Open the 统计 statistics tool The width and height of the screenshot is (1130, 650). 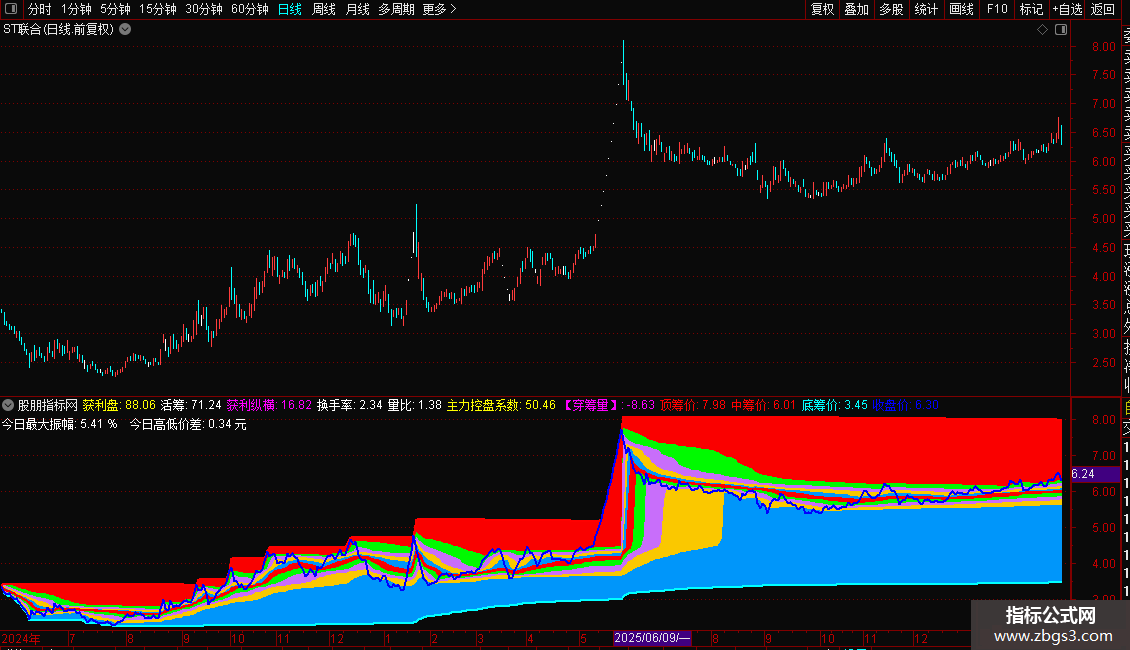[x=926, y=9]
